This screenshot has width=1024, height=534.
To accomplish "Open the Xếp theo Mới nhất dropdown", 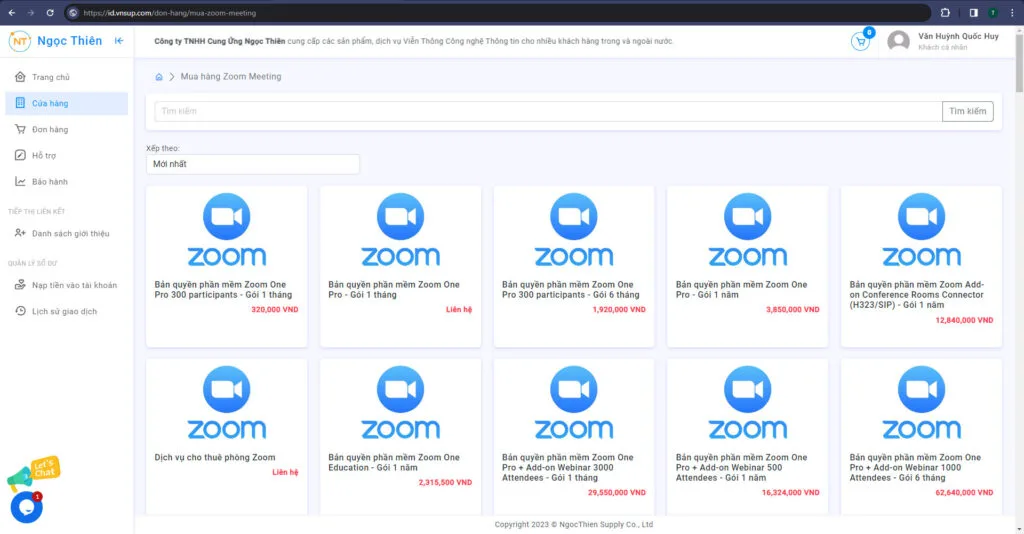I will tap(253, 164).
